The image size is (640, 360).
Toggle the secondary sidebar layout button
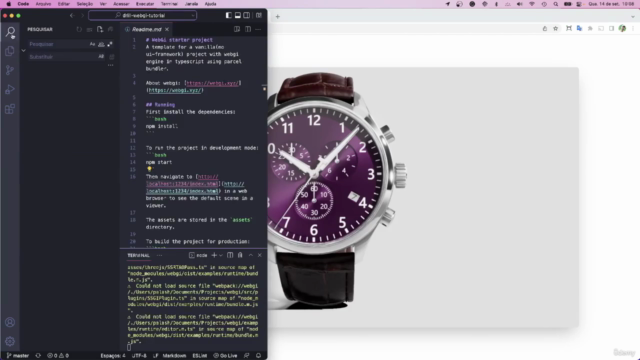coord(247,16)
